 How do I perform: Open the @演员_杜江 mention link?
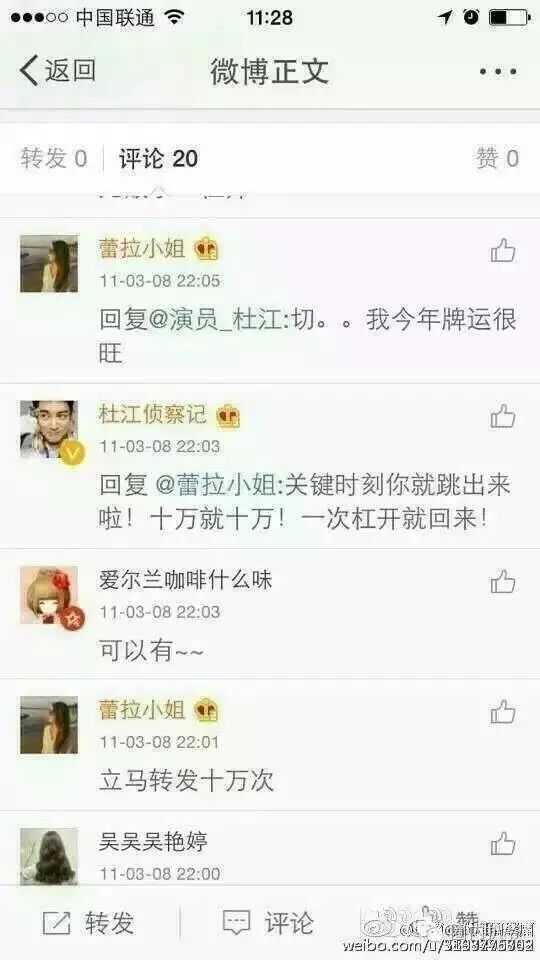coord(217,320)
